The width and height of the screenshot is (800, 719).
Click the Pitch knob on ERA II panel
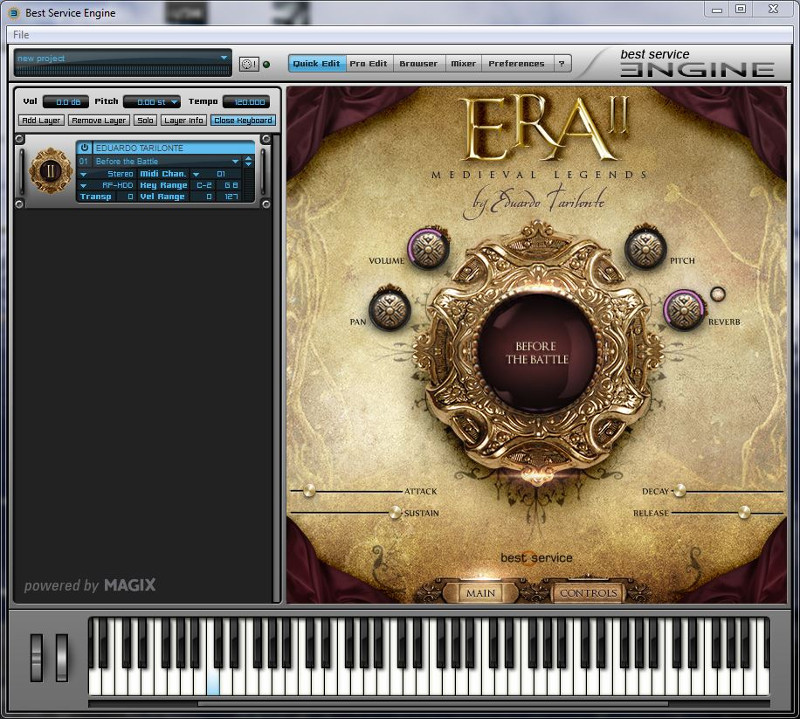[x=645, y=249]
